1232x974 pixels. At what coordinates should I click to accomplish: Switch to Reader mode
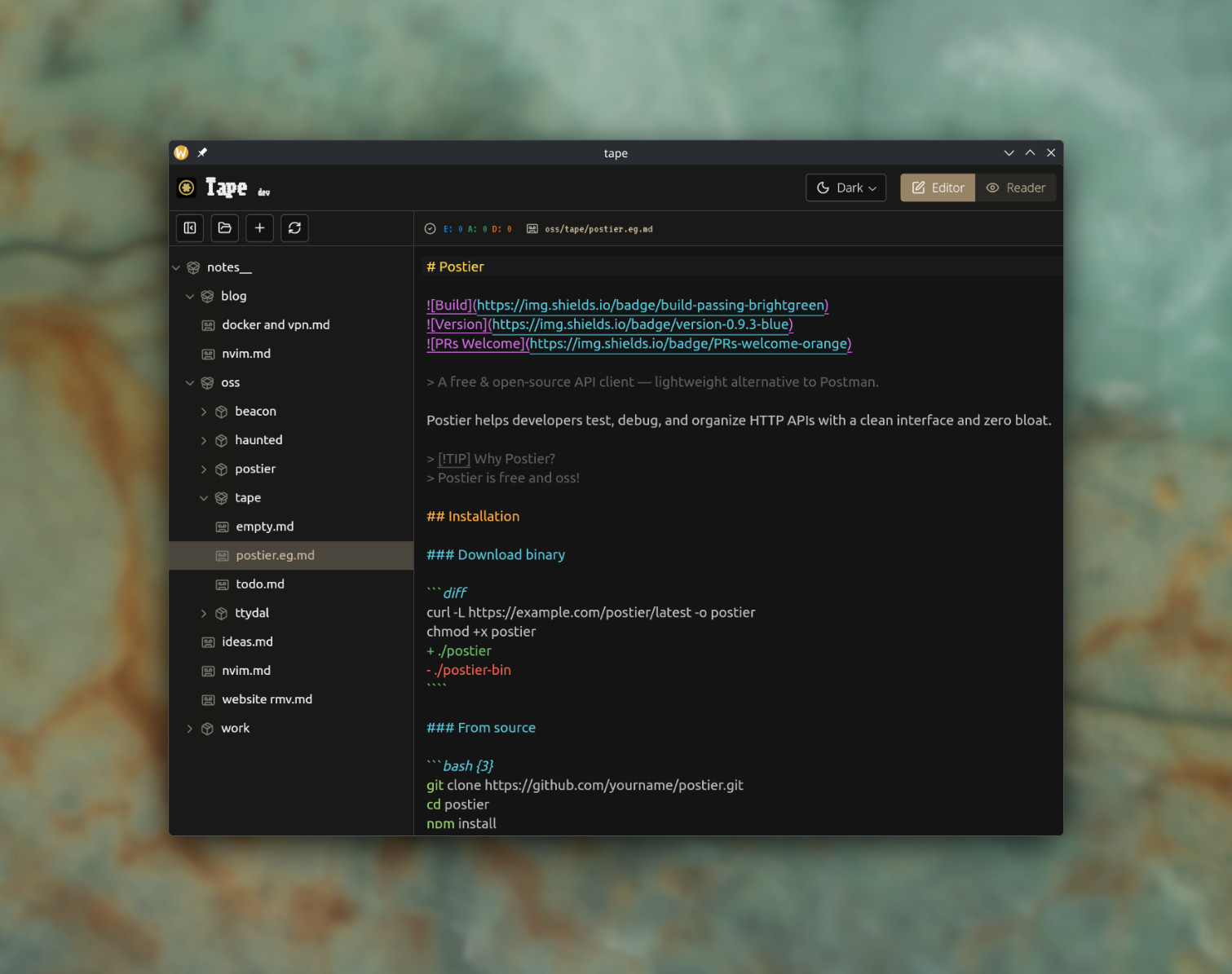[x=1016, y=187]
